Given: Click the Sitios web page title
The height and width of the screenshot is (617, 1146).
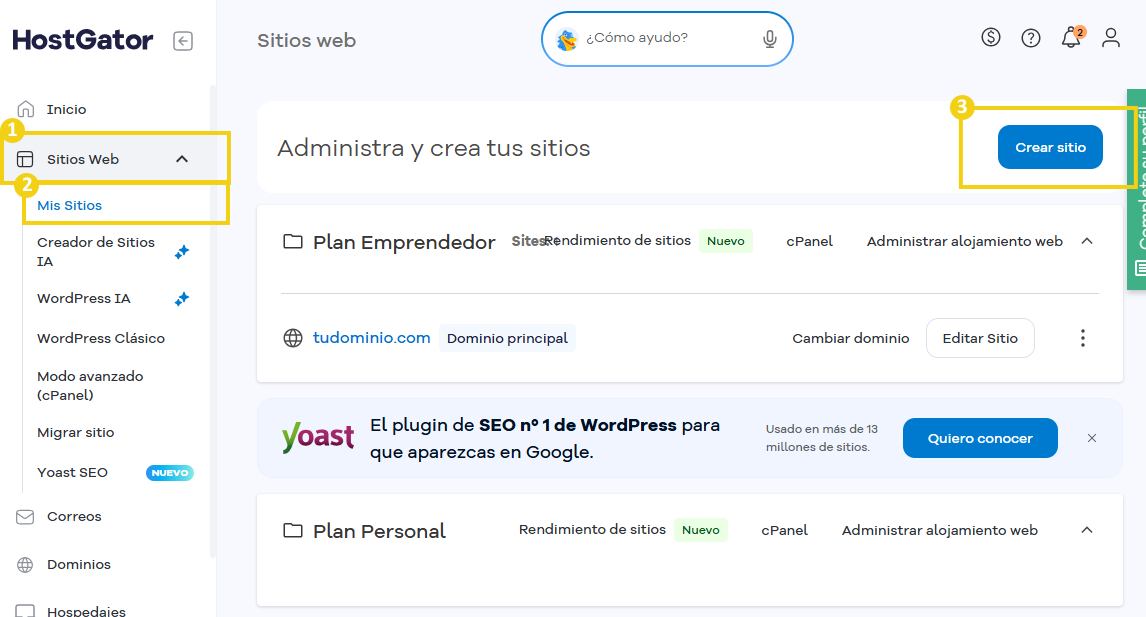Looking at the screenshot, I should pyautogui.click(x=306, y=40).
